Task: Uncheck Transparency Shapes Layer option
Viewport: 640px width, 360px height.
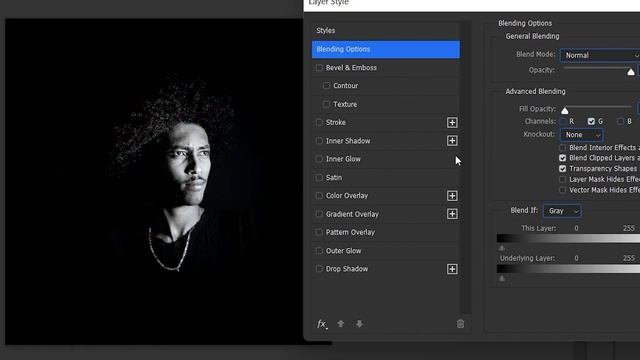Action: click(x=562, y=169)
